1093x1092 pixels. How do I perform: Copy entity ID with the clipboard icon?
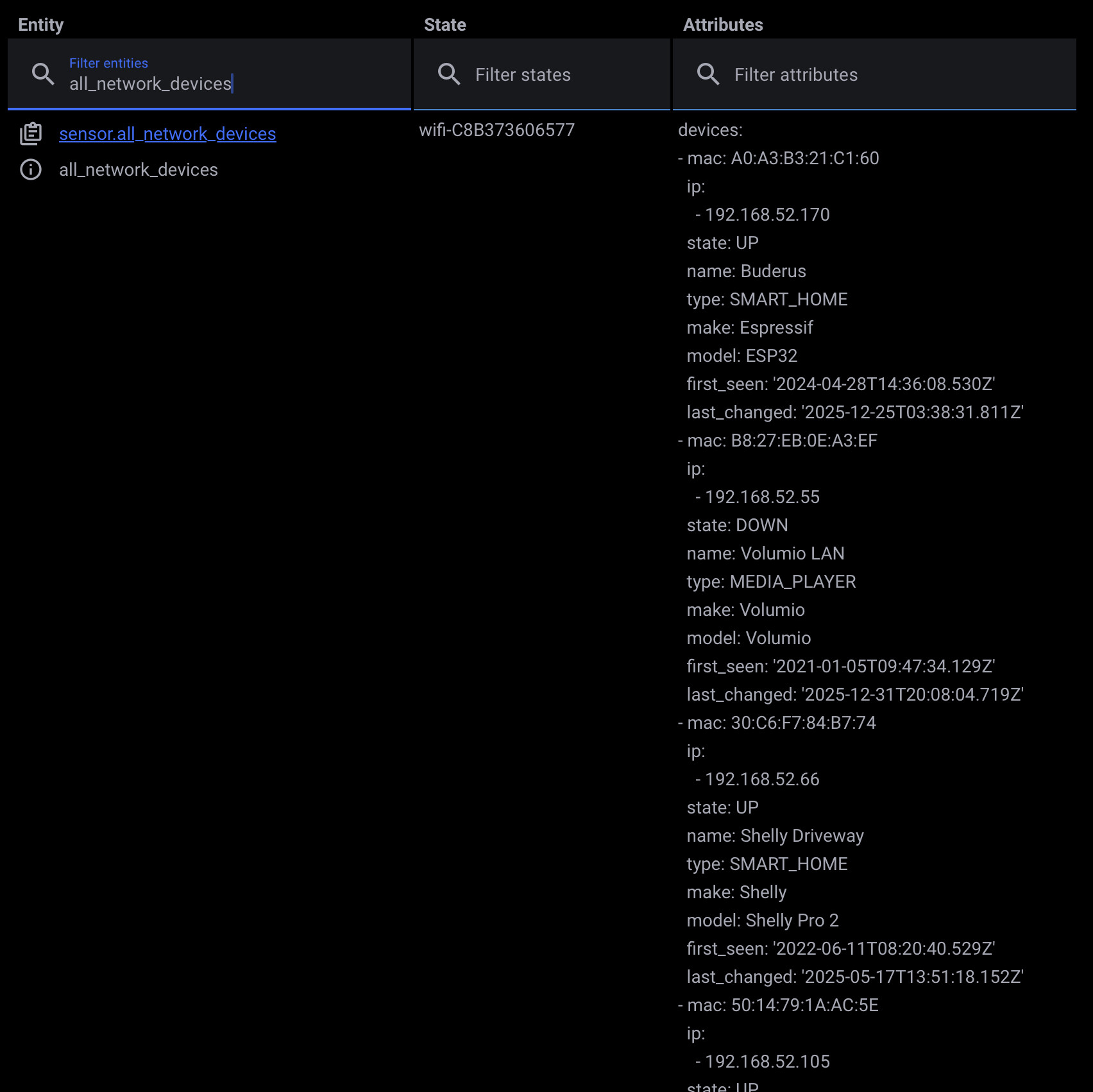(31, 133)
